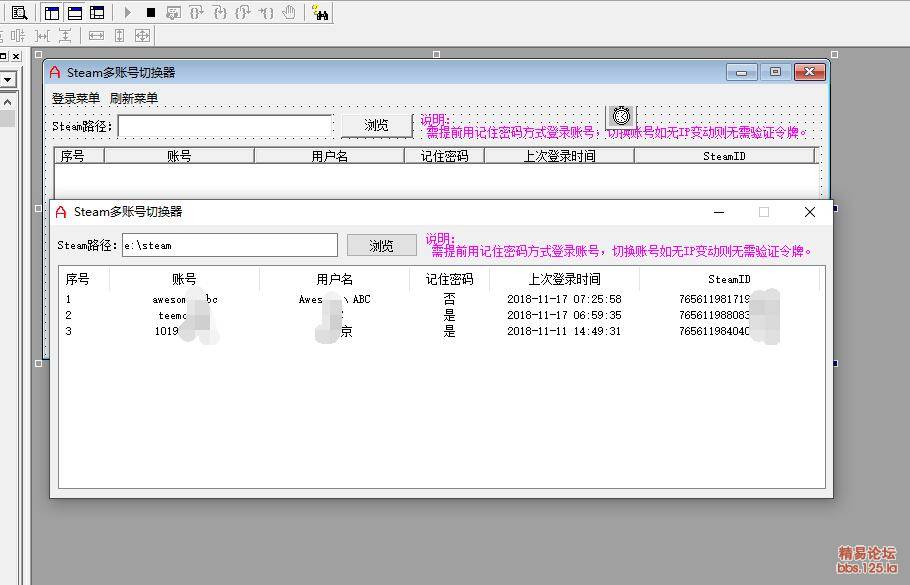Click the up arrow of the left panel scrollbar
This screenshot has width=910, height=585.
(x=8, y=102)
